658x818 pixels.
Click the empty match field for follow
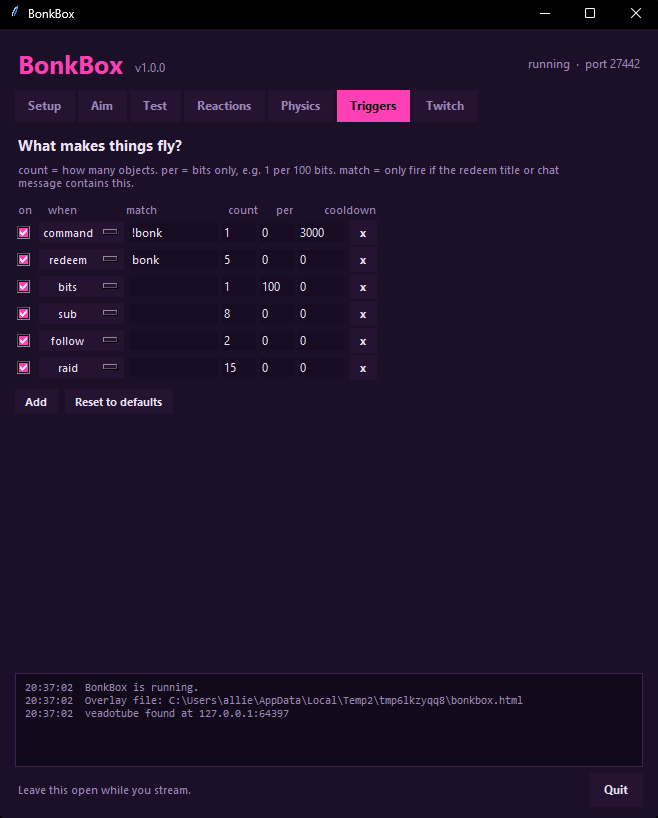[x=174, y=341]
